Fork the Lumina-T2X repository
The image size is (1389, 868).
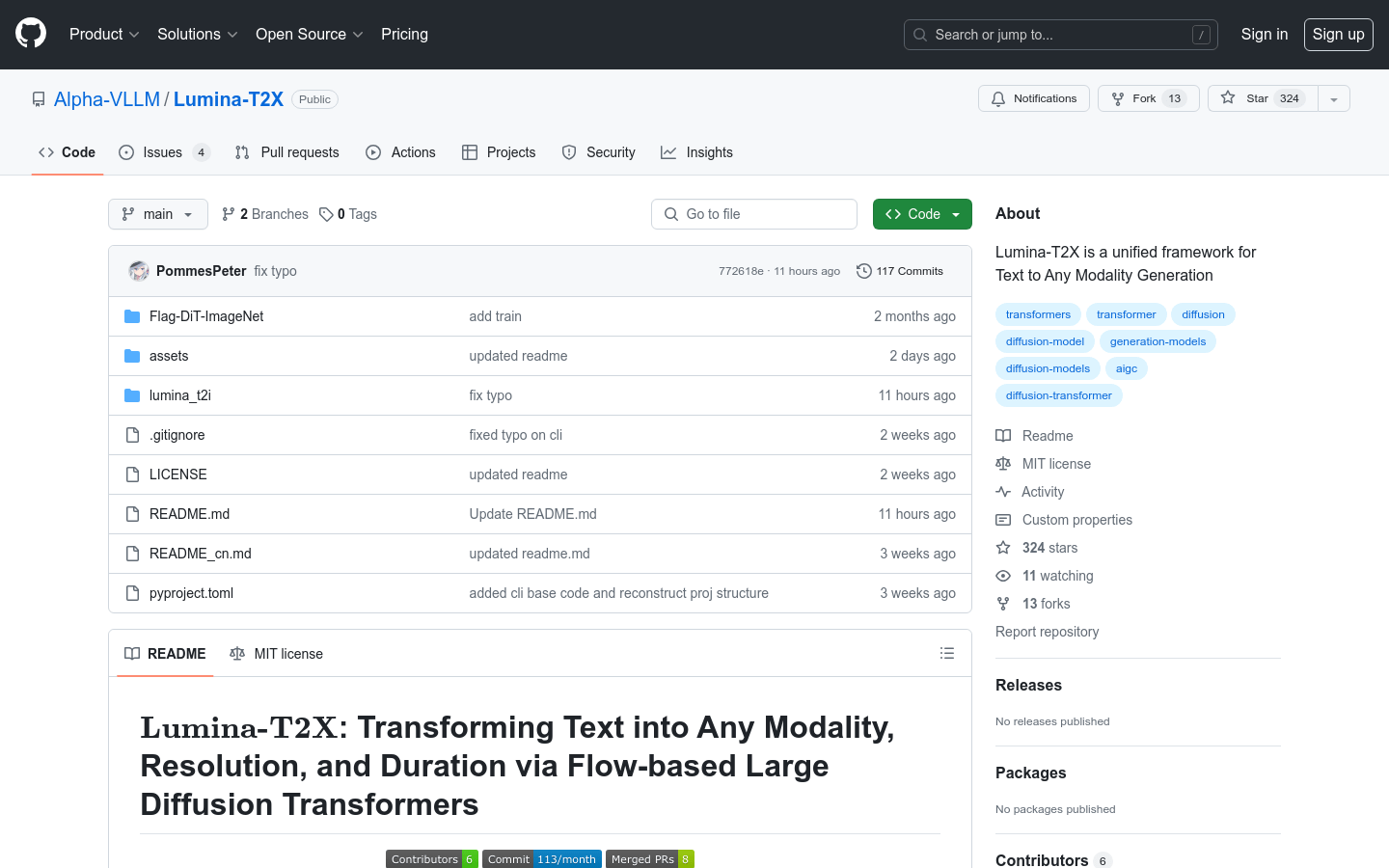pos(1148,98)
